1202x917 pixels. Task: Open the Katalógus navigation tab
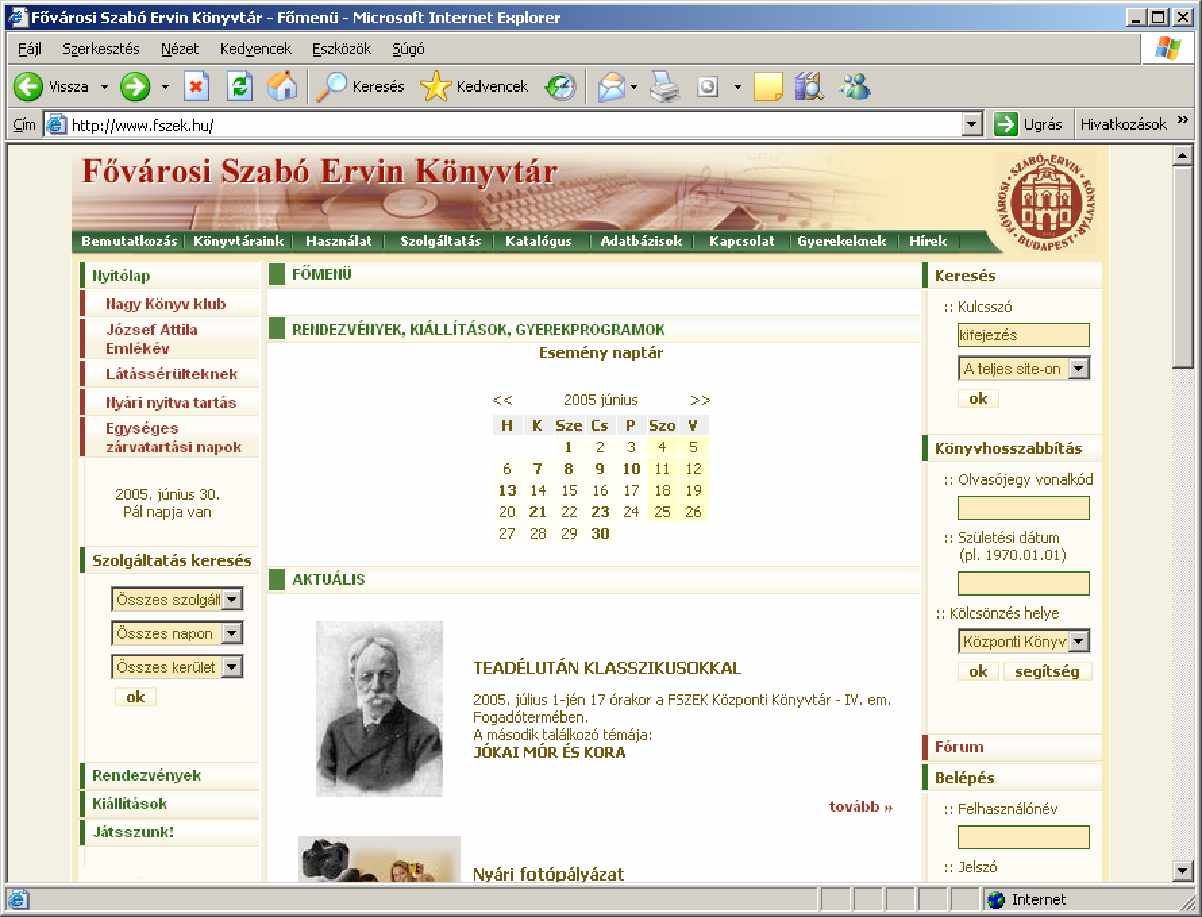point(538,241)
